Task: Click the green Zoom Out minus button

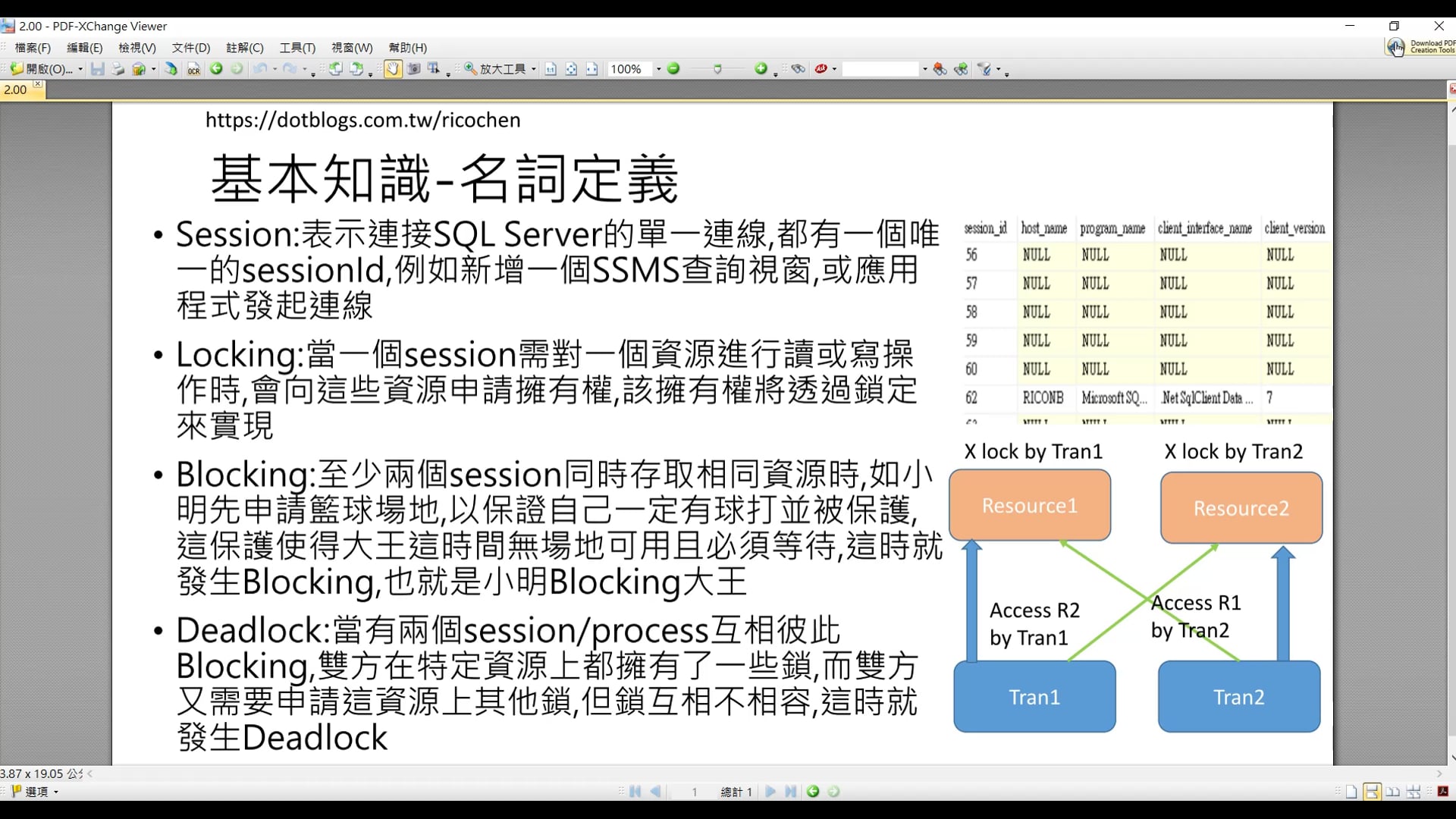Action: [x=673, y=69]
